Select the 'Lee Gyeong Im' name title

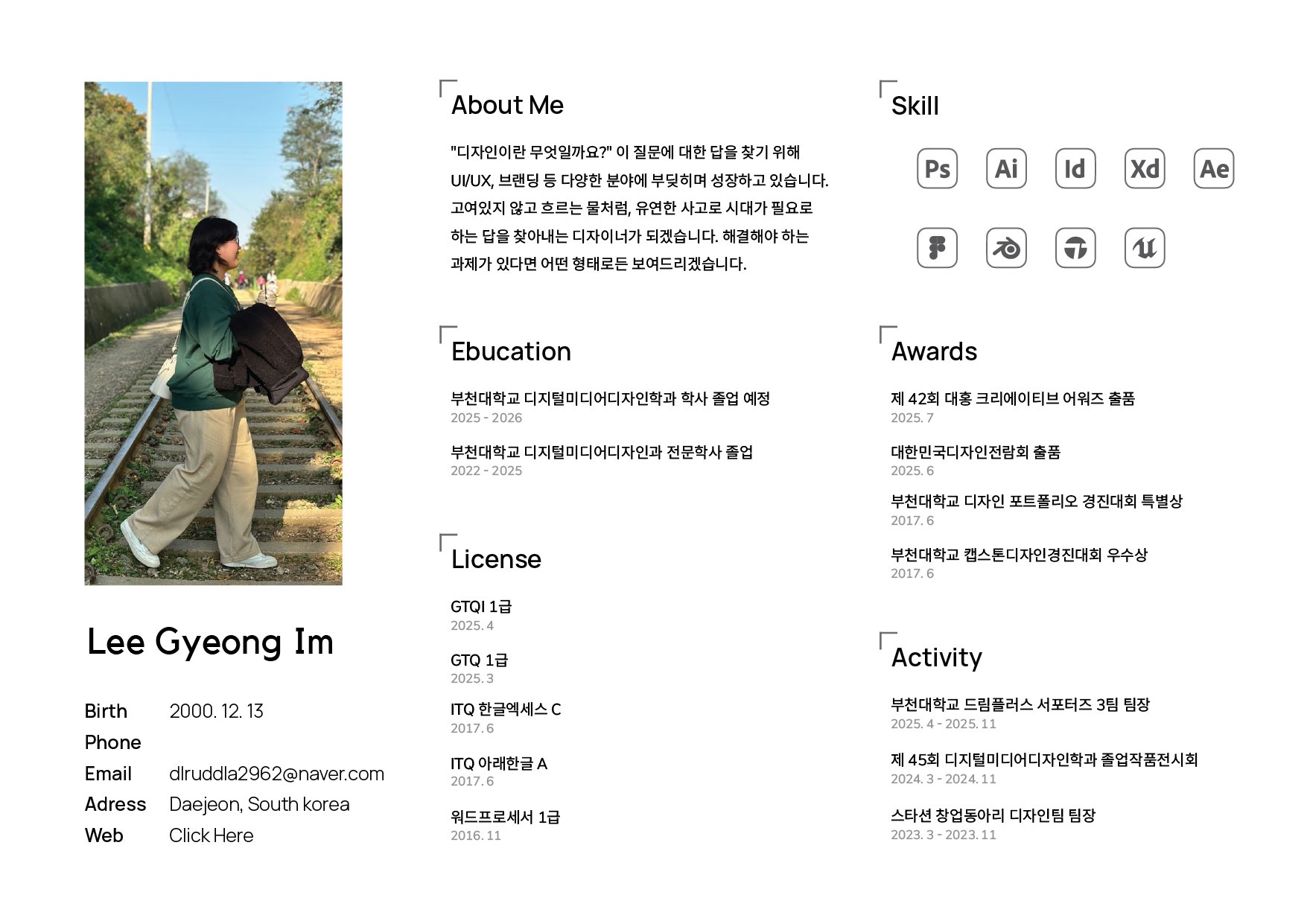click(210, 642)
